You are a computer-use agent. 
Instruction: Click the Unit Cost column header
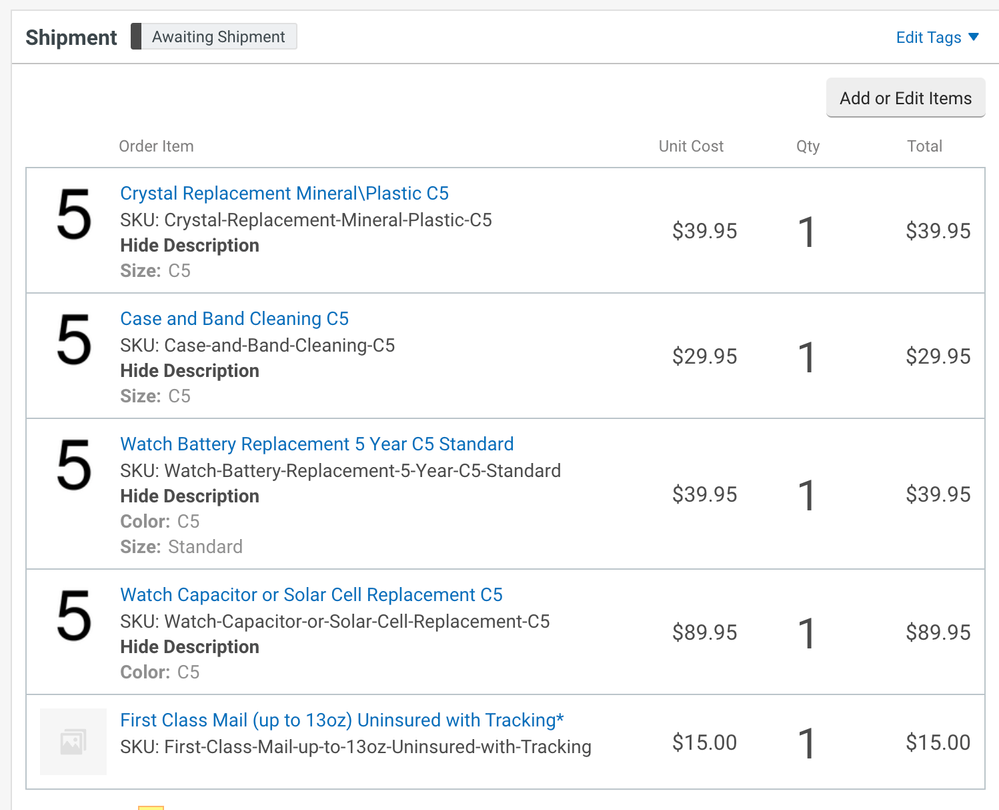tap(691, 146)
